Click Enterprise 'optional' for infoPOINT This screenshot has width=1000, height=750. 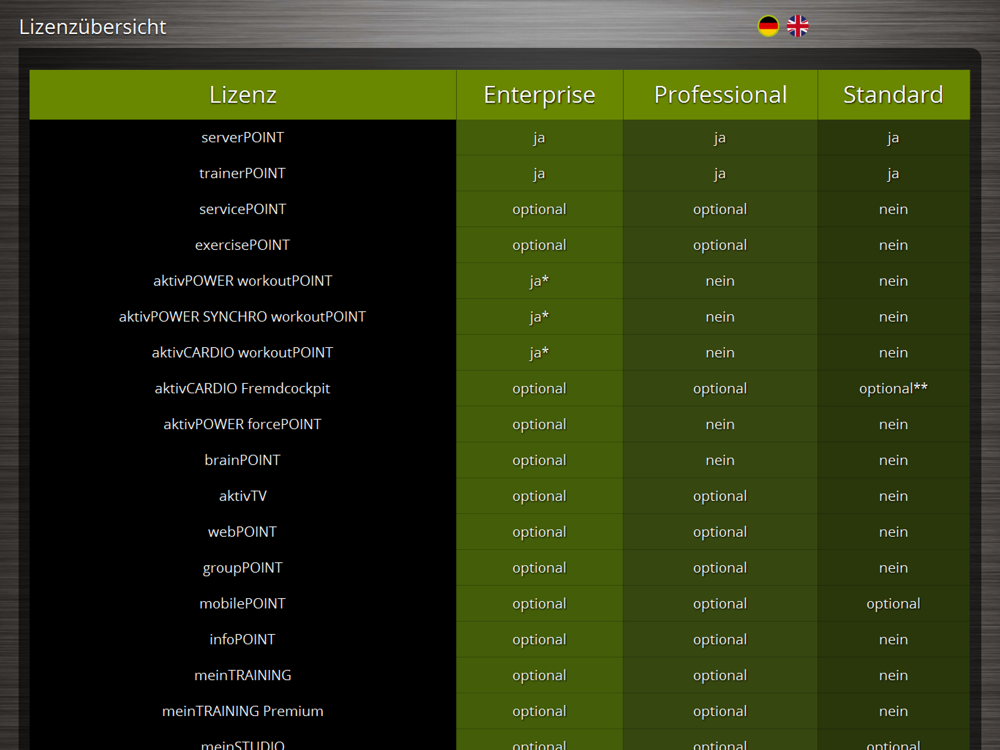click(x=539, y=640)
